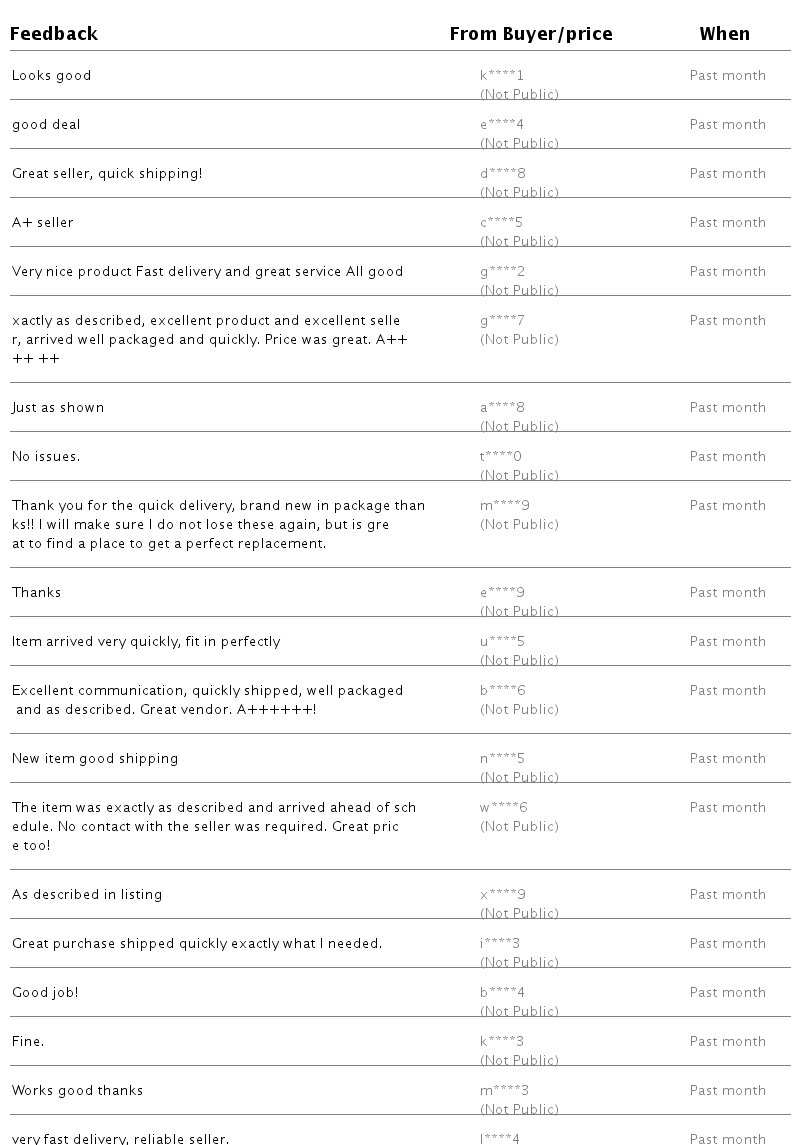Click 'New item good shipping' comment
The height and width of the screenshot is (1145, 800).
(95, 758)
